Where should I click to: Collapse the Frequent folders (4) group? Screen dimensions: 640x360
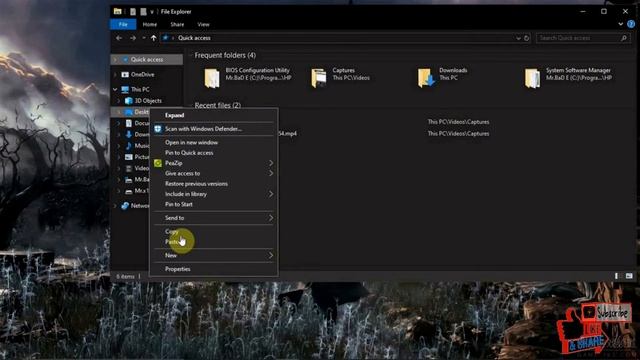pos(225,55)
